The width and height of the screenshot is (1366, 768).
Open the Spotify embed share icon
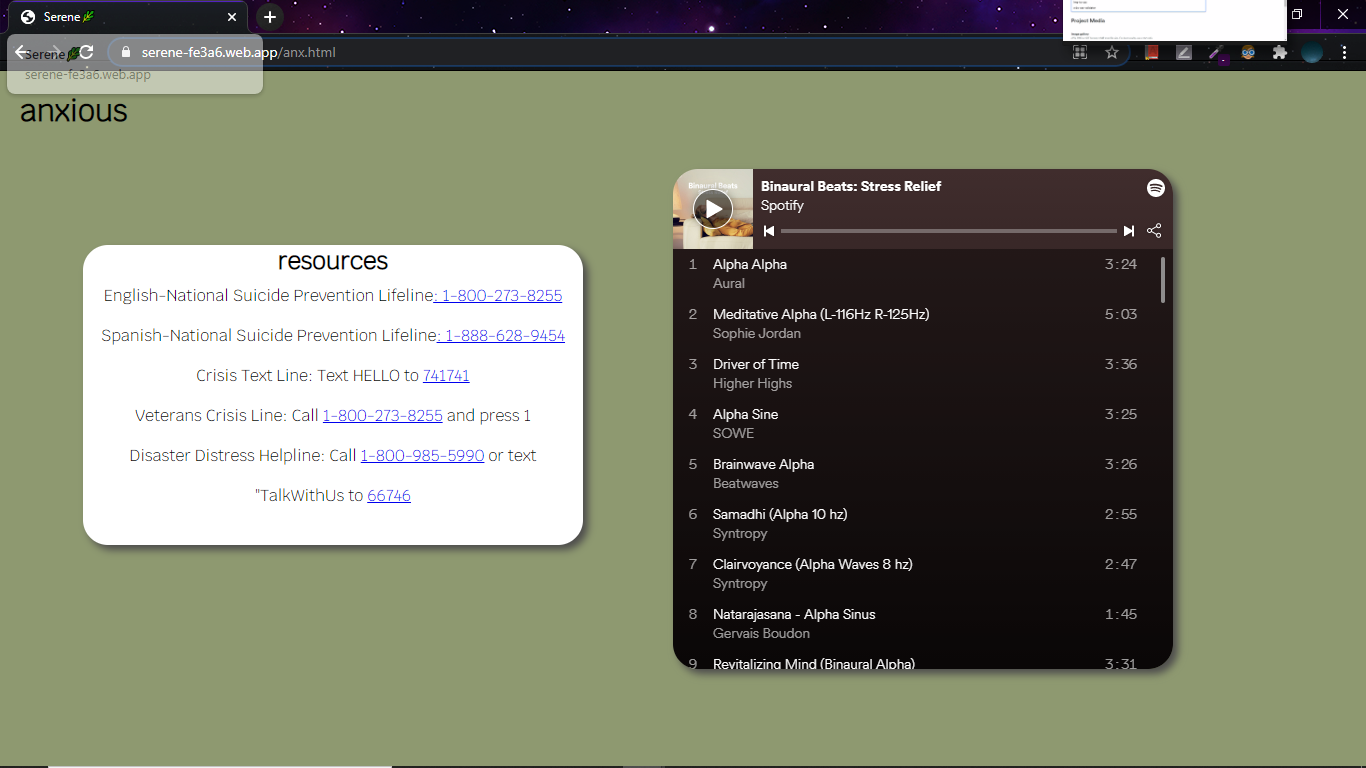tap(1154, 231)
